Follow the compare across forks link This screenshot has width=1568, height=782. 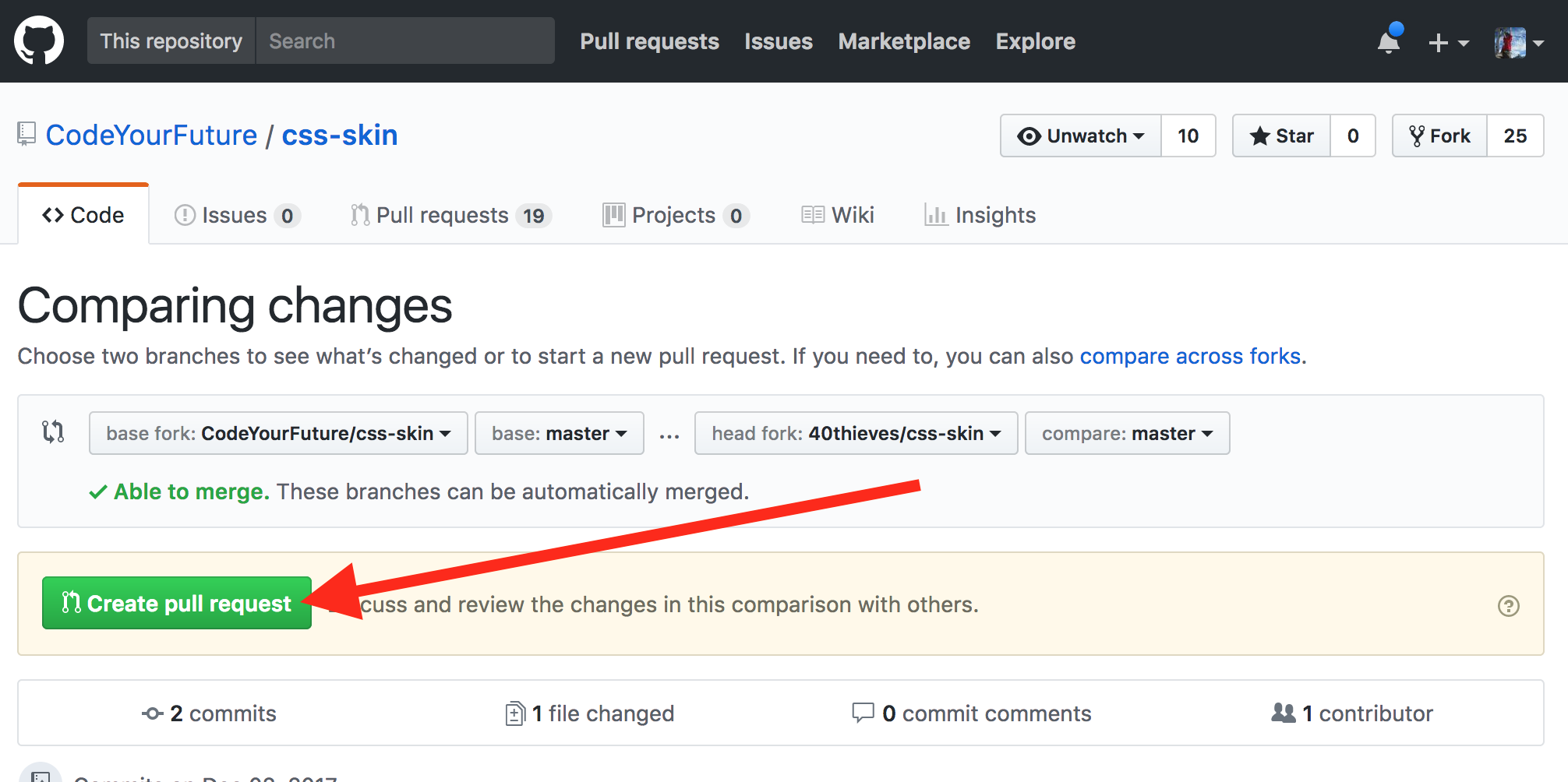(1190, 356)
